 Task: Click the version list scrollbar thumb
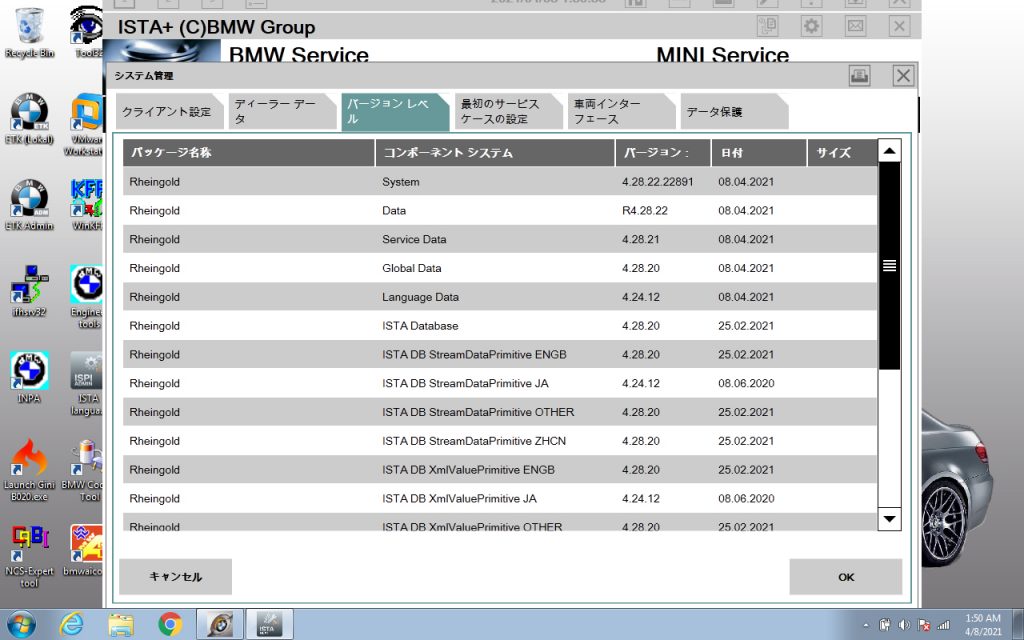click(x=889, y=266)
